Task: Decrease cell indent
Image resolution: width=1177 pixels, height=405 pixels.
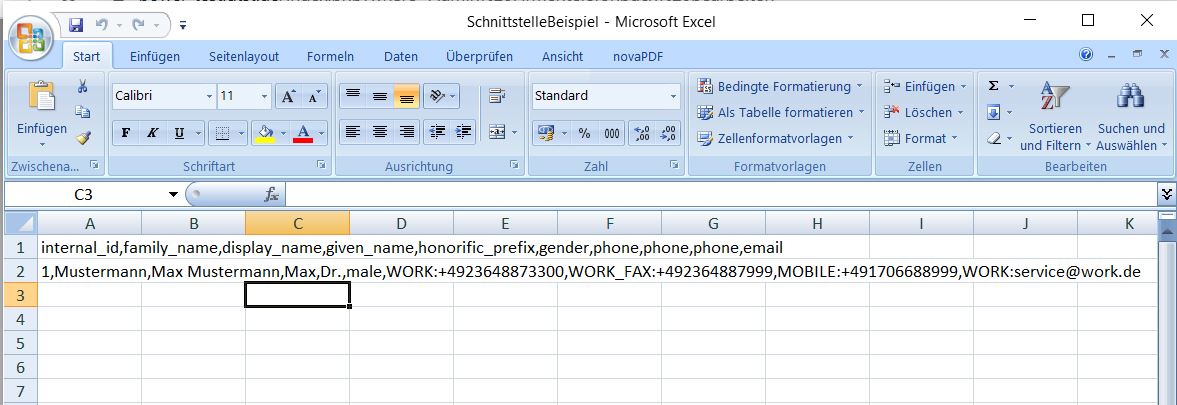Action: click(x=437, y=132)
